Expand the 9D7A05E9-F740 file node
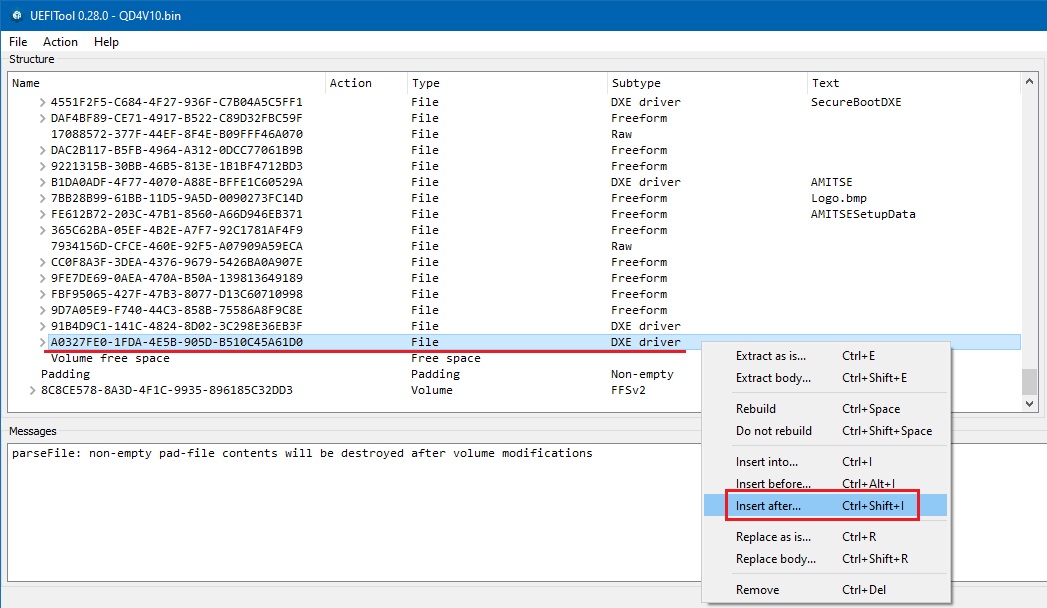This screenshot has width=1047, height=608. tap(43, 310)
